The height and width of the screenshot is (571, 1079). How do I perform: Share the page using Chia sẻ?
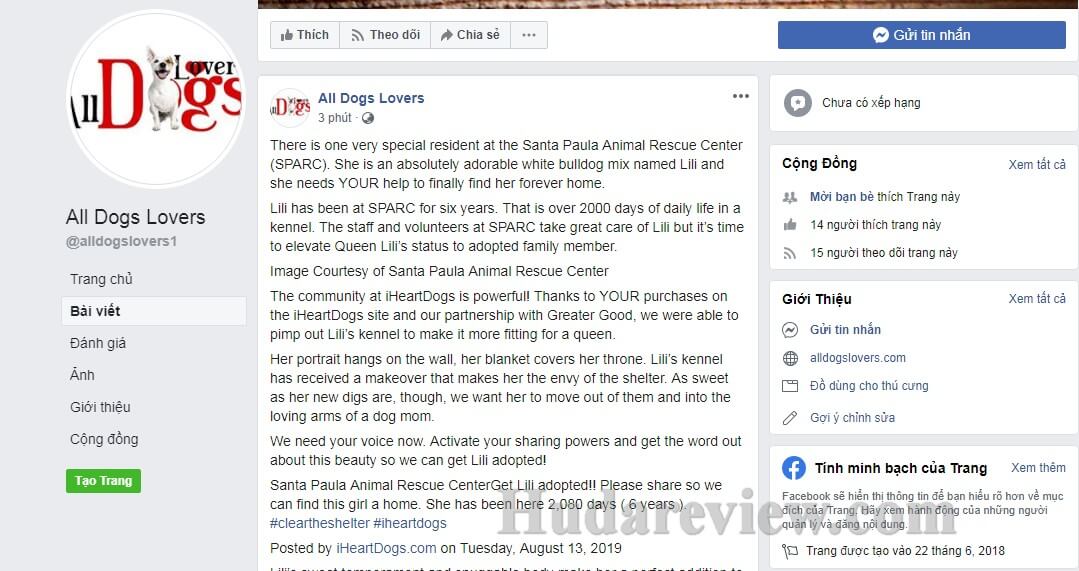(x=470, y=35)
